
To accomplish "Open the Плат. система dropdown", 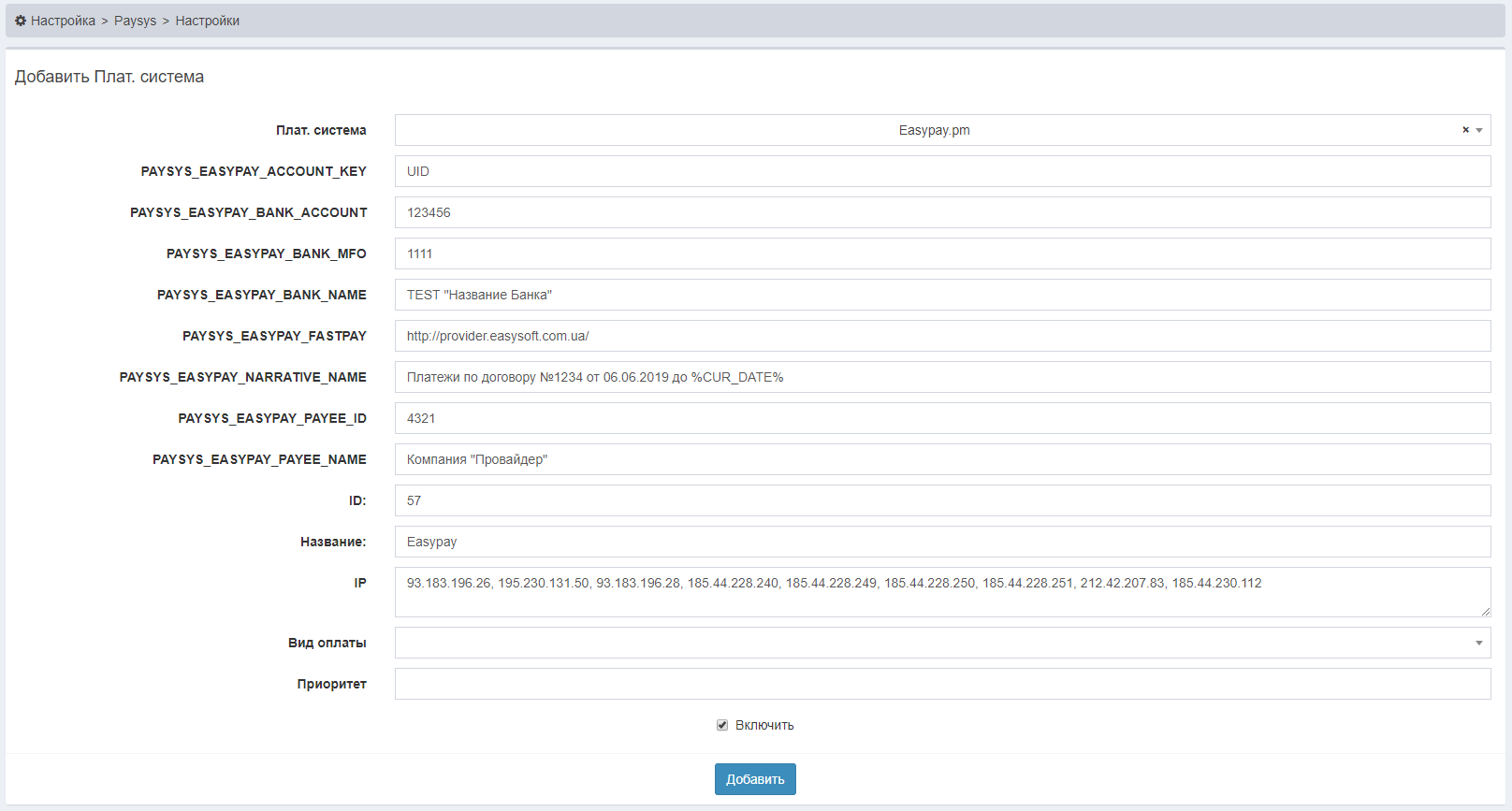I will [936, 130].
